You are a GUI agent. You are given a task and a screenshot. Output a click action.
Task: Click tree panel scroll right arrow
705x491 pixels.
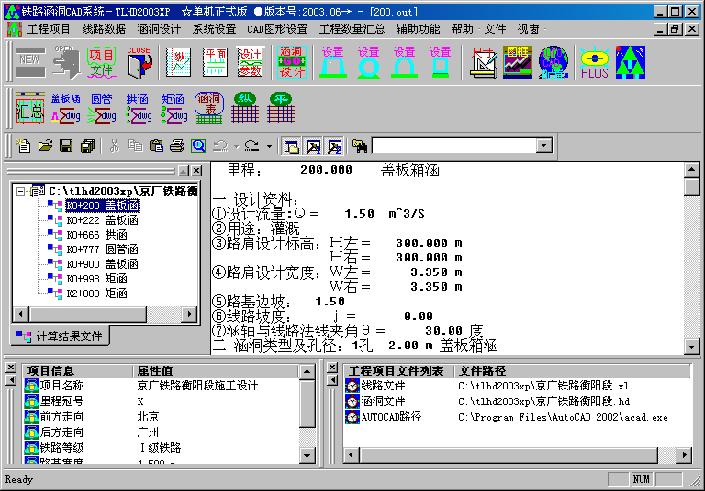189,313
